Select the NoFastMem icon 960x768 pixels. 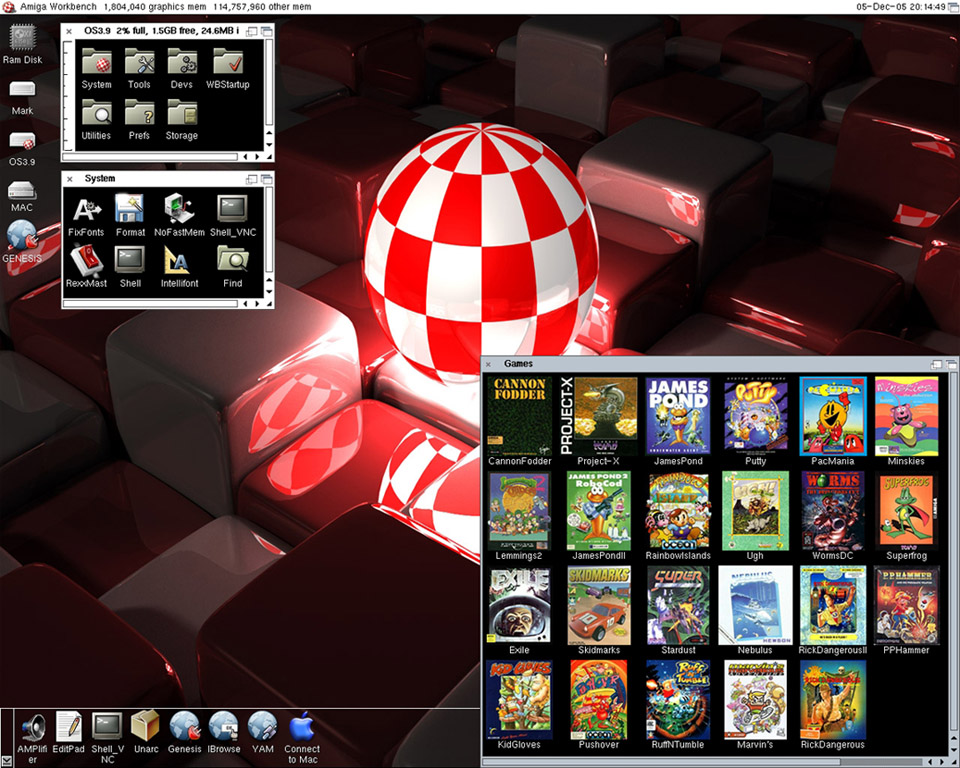click(x=179, y=209)
